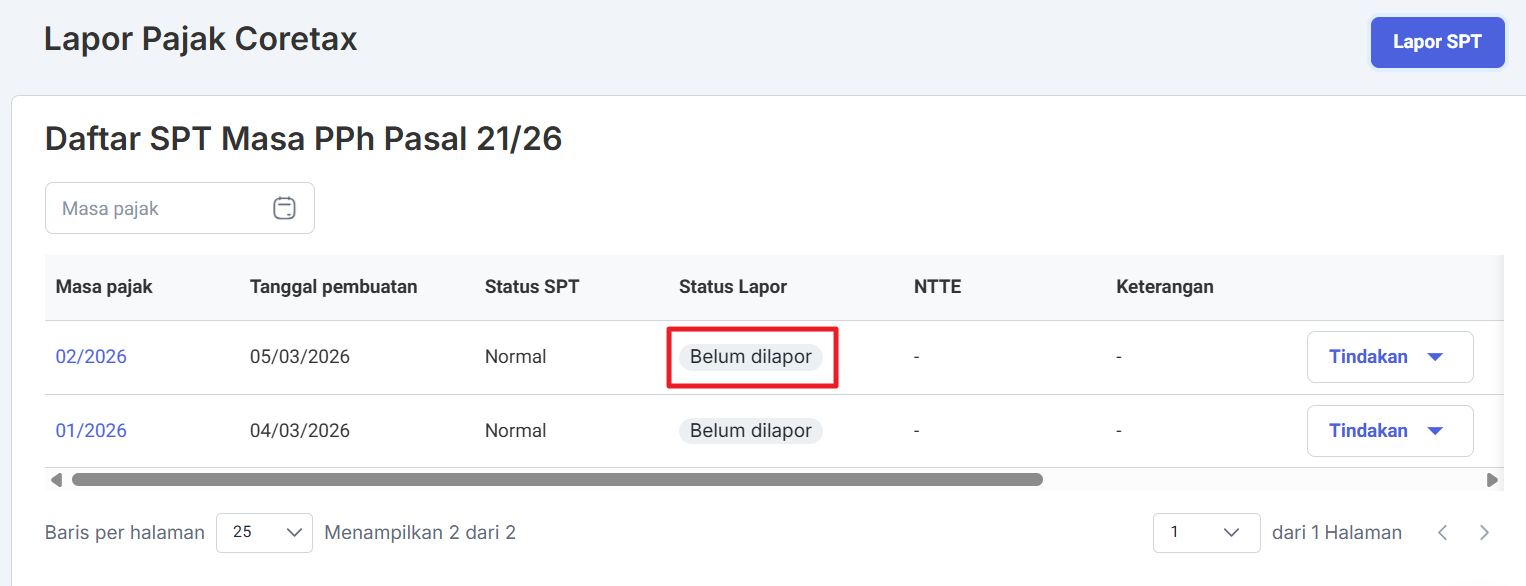Click the Status SPT column header
The width and height of the screenshot is (1526, 586).
[532, 287]
